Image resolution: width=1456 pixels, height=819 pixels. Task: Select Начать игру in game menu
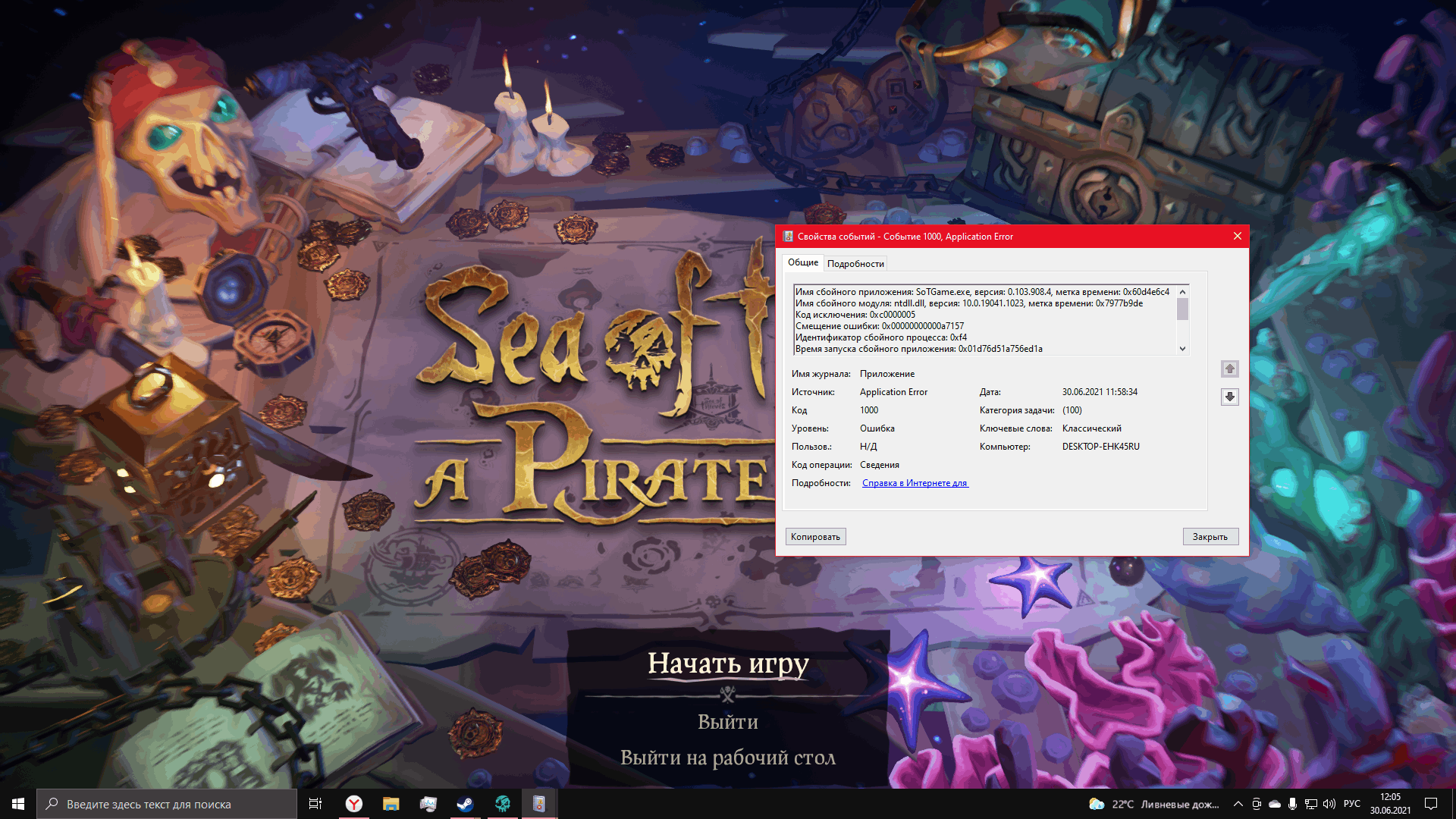728,664
